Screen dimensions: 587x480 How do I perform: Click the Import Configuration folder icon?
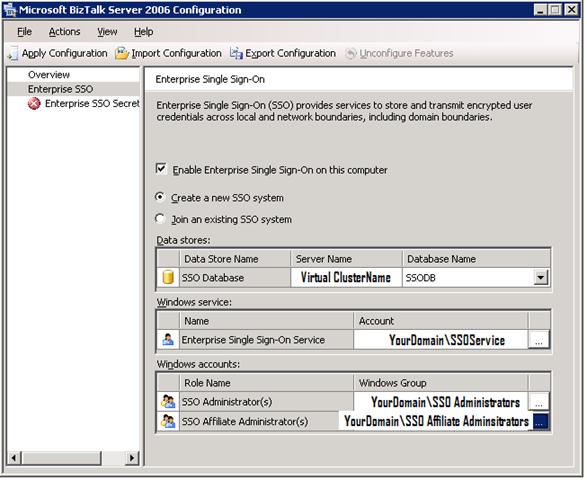pyautogui.click(x=122, y=53)
